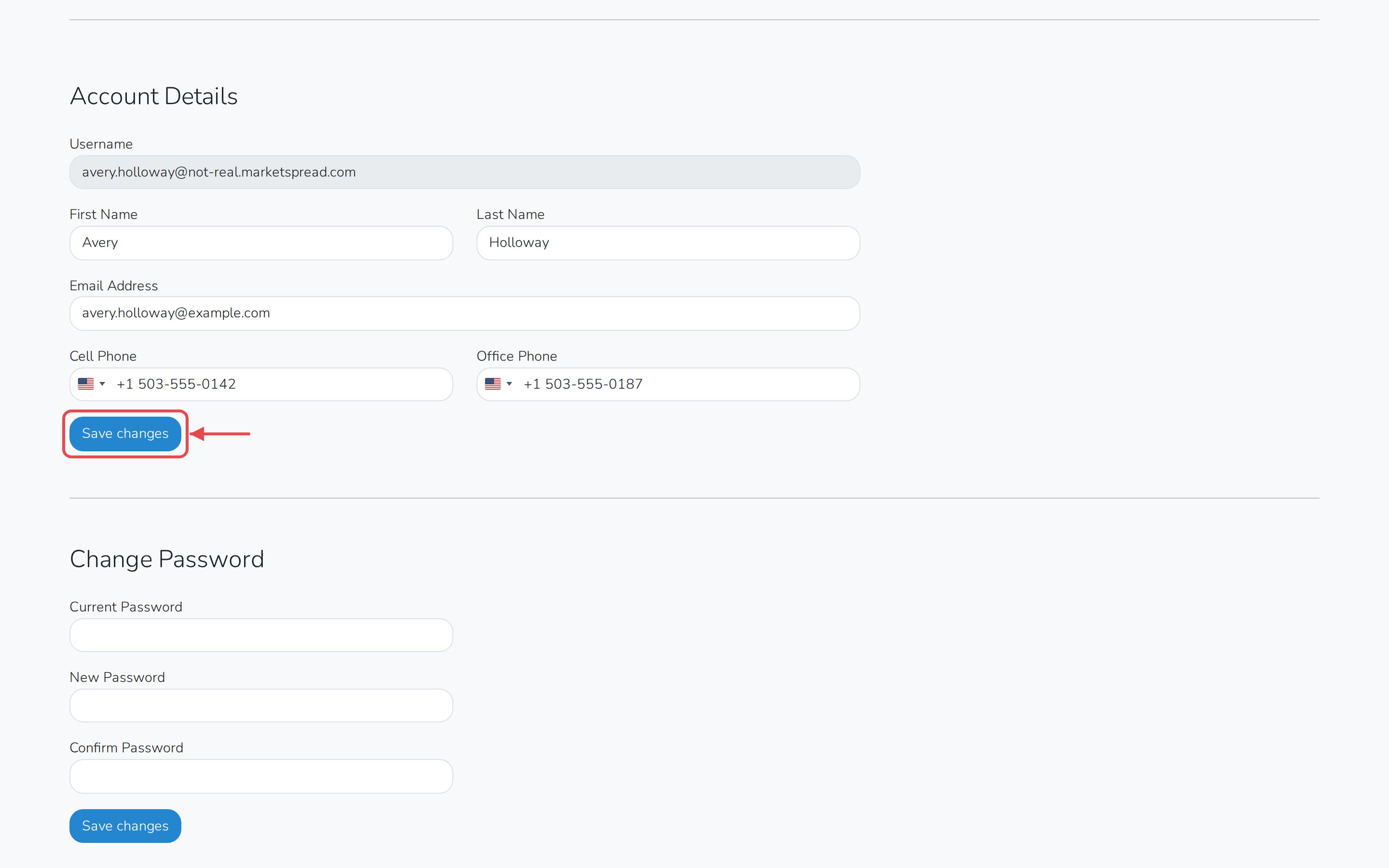Click the Office Phone label

pyautogui.click(x=517, y=356)
